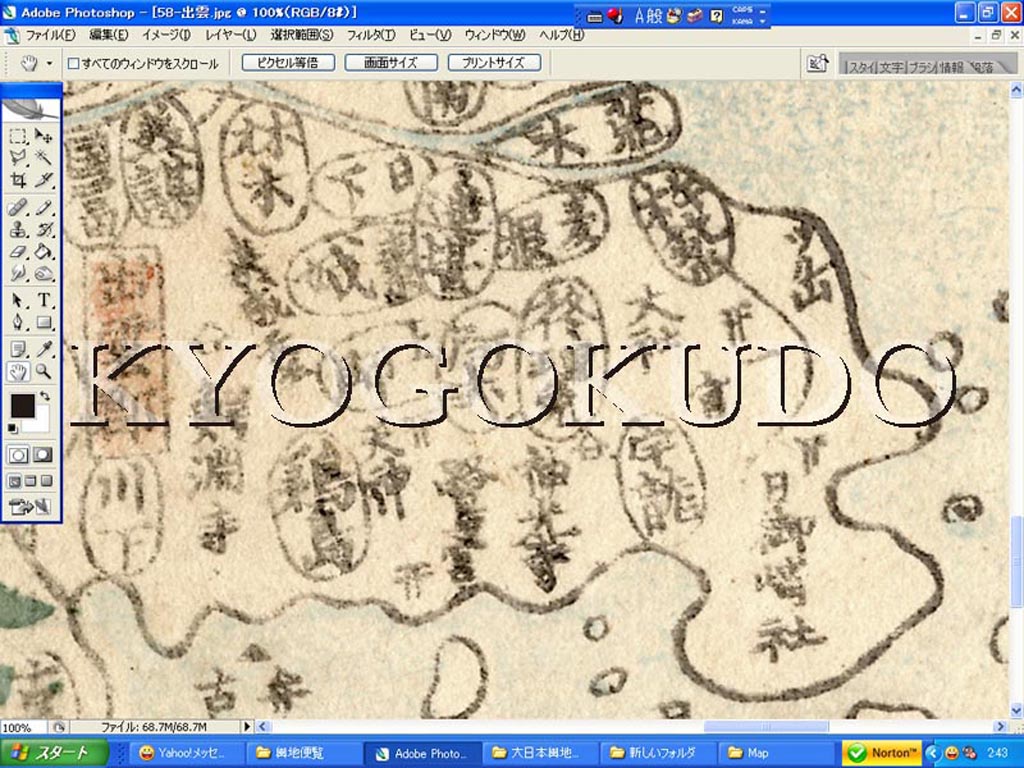Click the background color swatch
Screen dimensions: 1024x768
click(x=42, y=423)
